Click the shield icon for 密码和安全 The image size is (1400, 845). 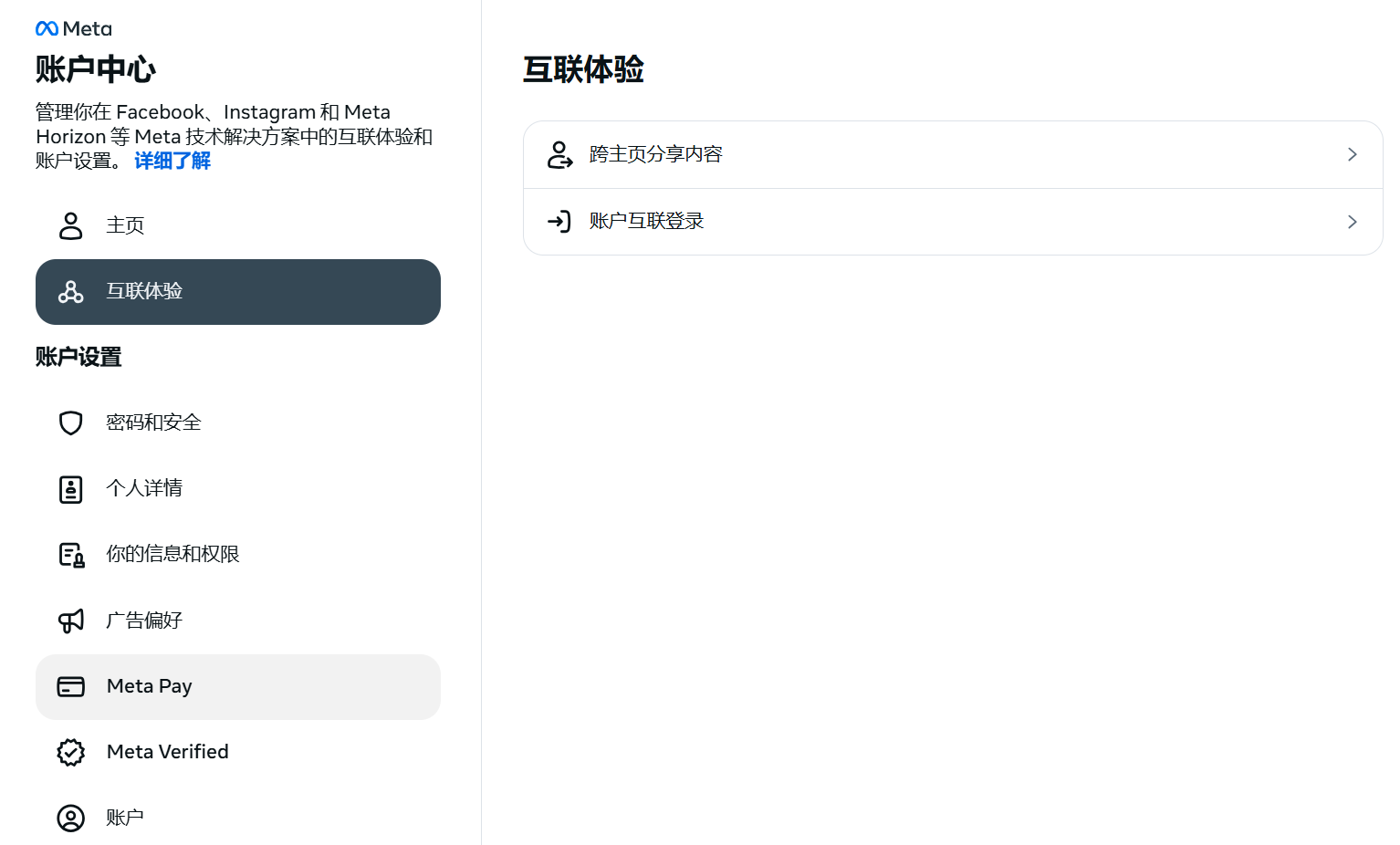(70, 422)
